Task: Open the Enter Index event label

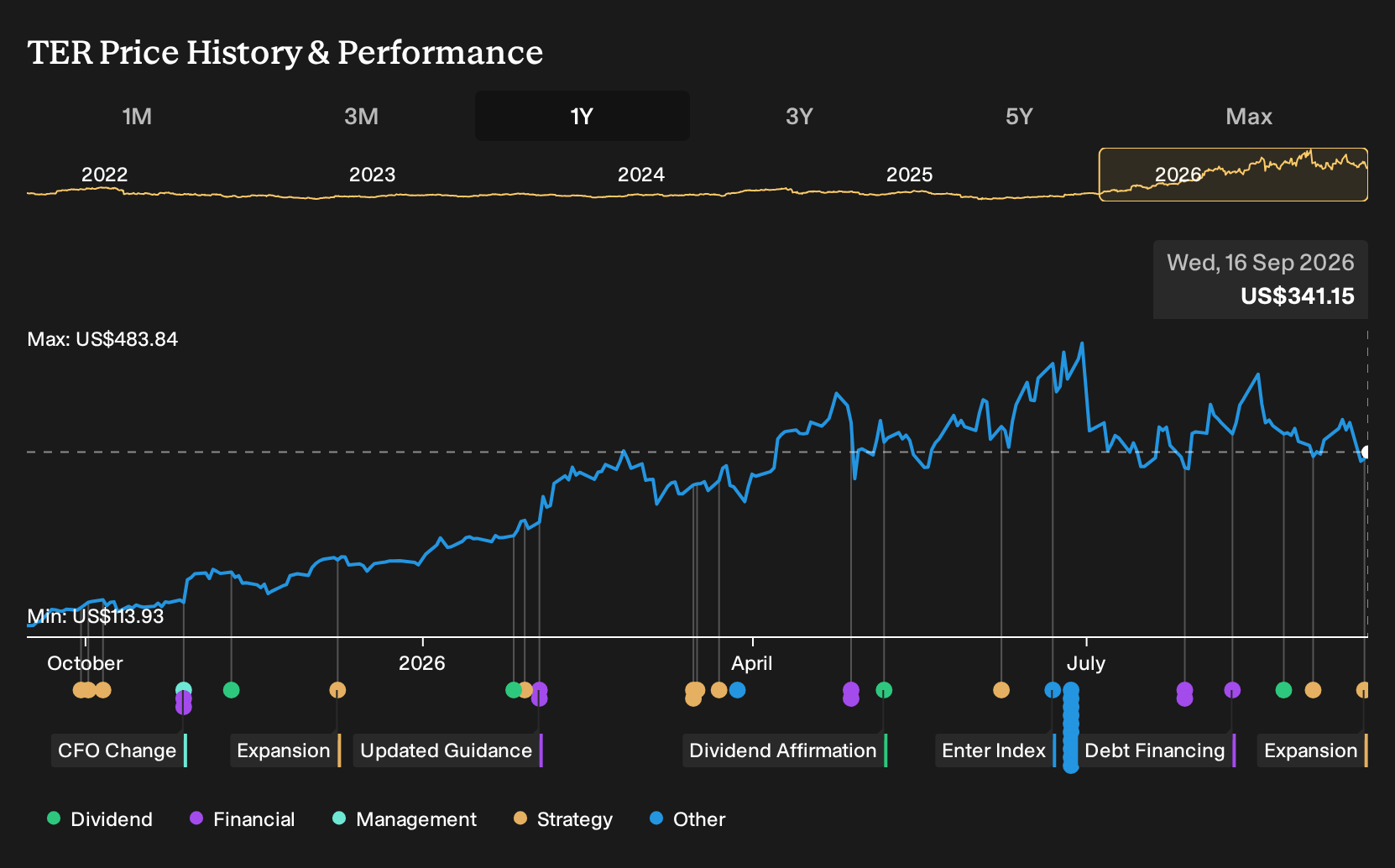Action: click(x=995, y=750)
